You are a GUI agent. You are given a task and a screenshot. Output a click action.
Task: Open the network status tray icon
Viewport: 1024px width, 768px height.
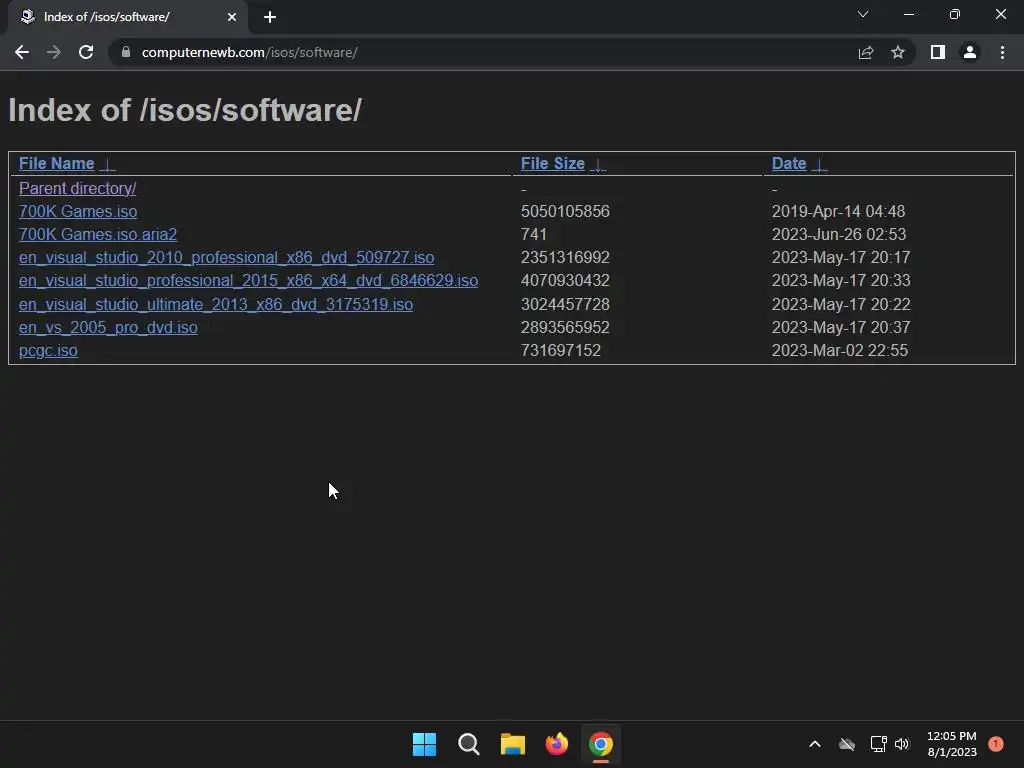pyautogui.click(x=878, y=744)
